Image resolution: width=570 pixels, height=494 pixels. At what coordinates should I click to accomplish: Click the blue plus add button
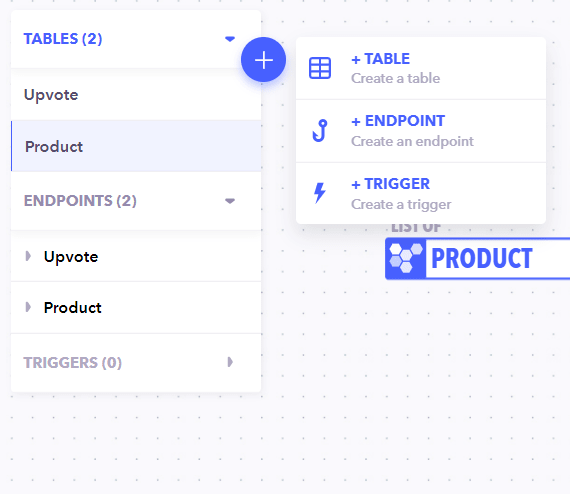[263, 60]
